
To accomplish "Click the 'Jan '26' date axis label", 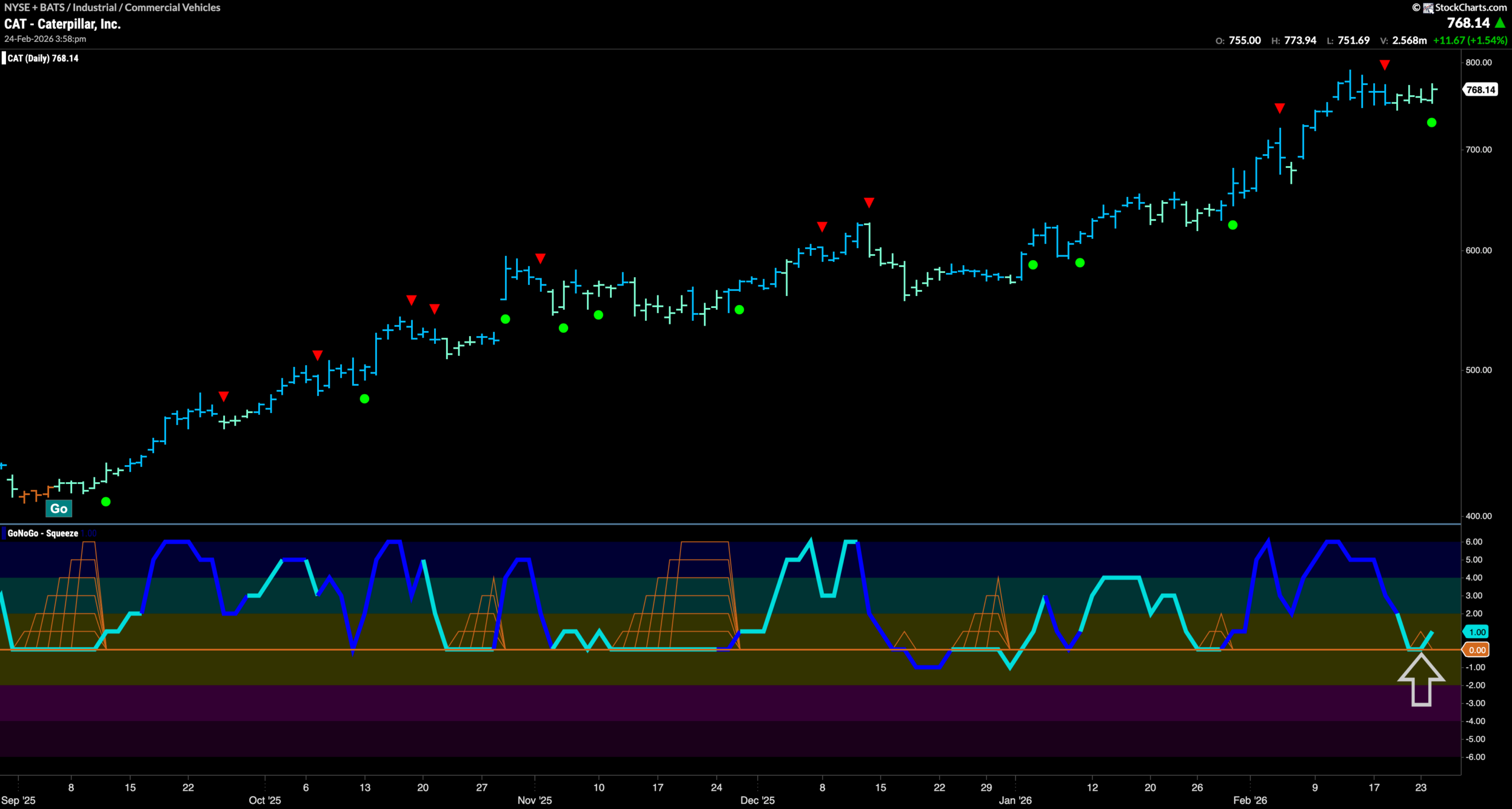I will point(1015,800).
